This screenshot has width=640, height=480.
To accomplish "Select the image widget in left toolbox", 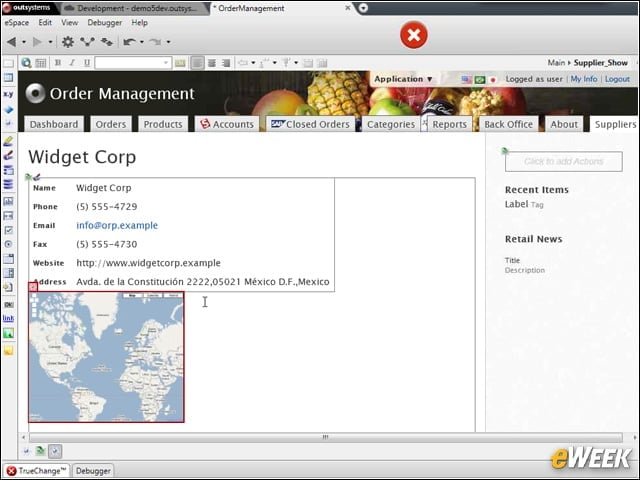I will click(x=8, y=333).
